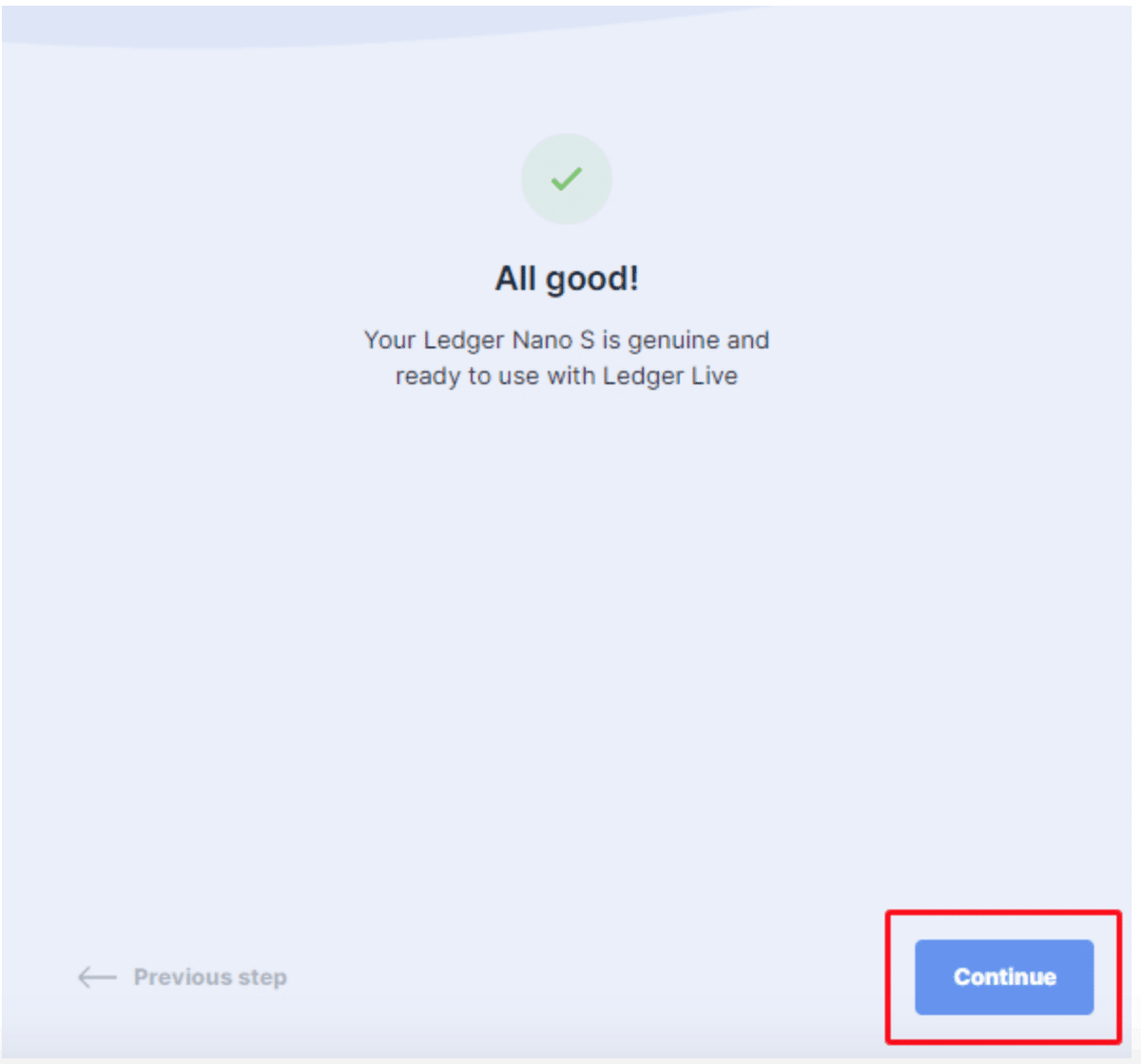Go back via Previous step text
The height and width of the screenshot is (1064, 1141).
(x=210, y=977)
